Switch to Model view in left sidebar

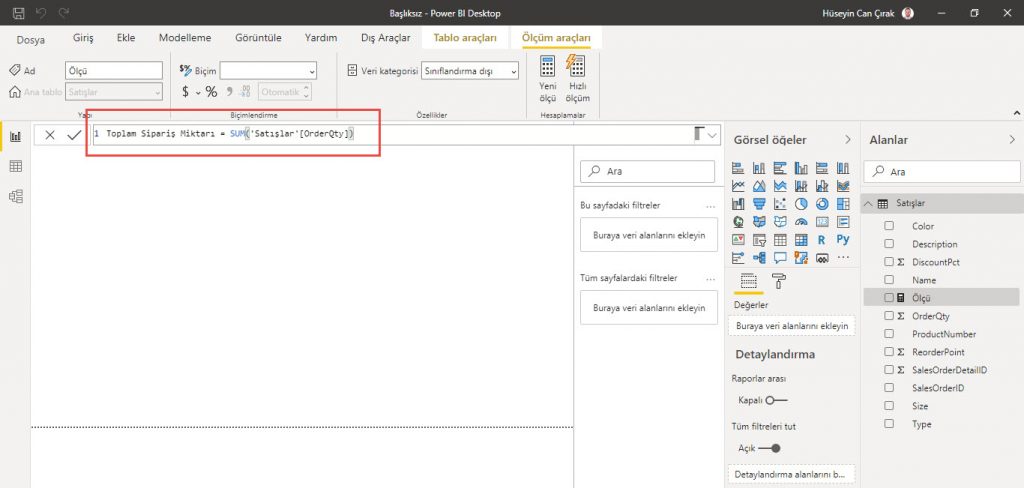coord(16,196)
